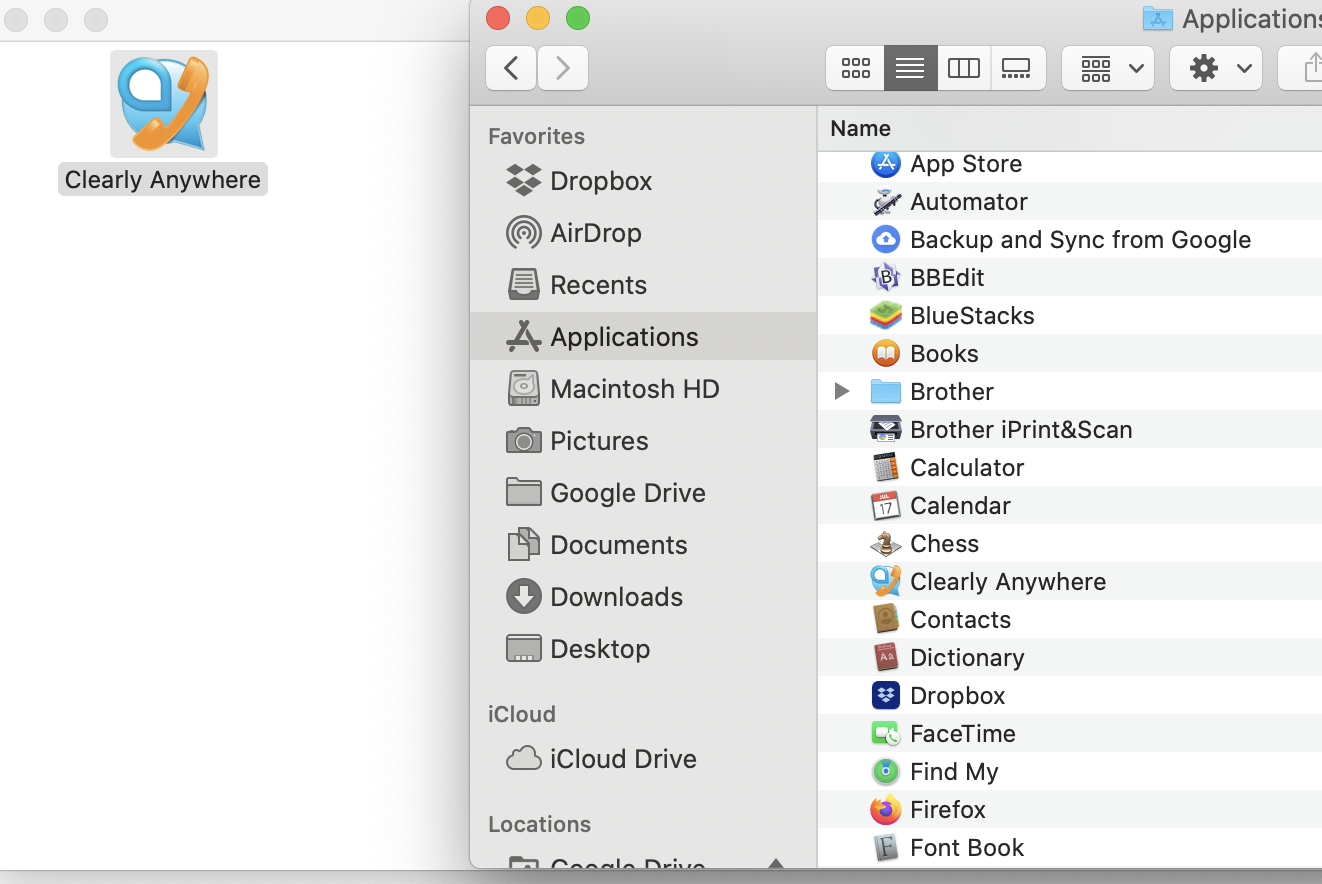Image resolution: width=1322 pixels, height=884 pixels.
Task: Click the FaceTime row text
Action: pyautogui.click(x=963, y=734)
